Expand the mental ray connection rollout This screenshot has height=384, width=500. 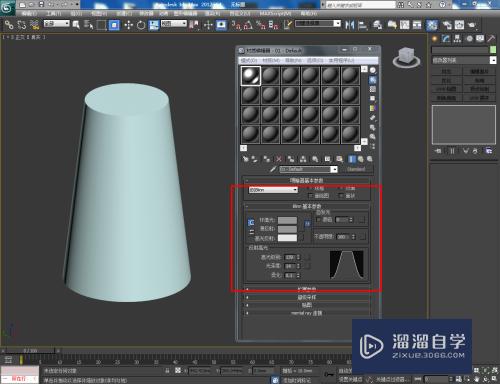307,313
